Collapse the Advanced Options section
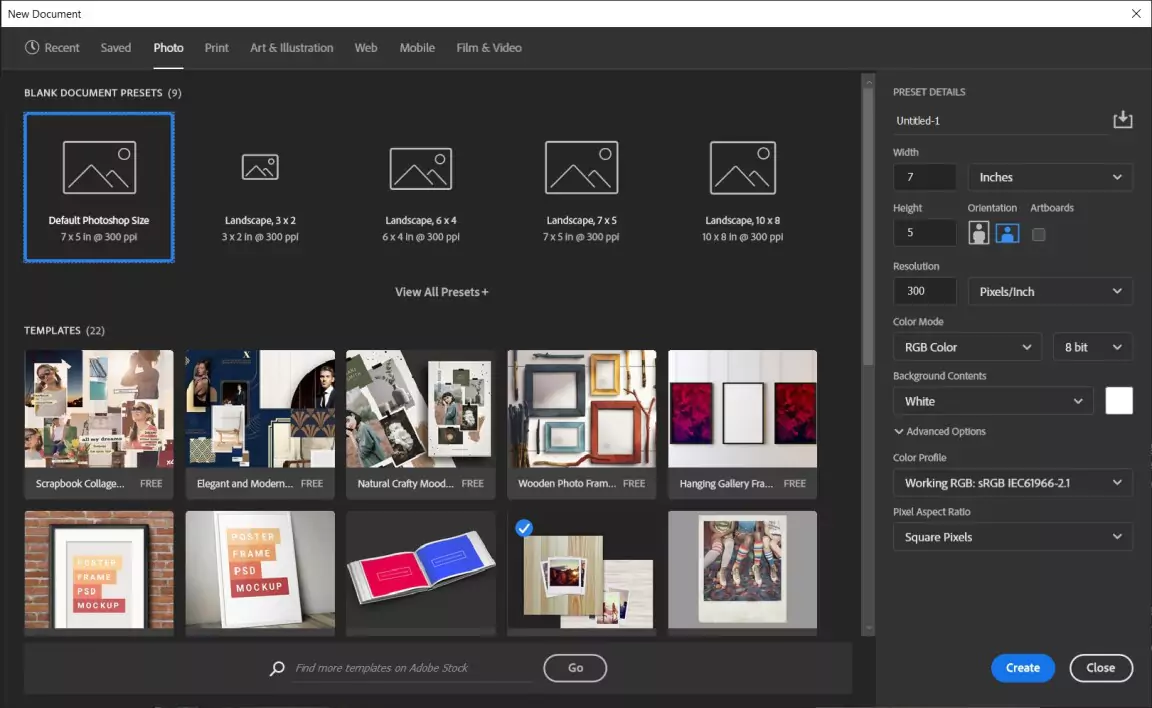This screenshot has height=708, width=1152. pos(939,431)
